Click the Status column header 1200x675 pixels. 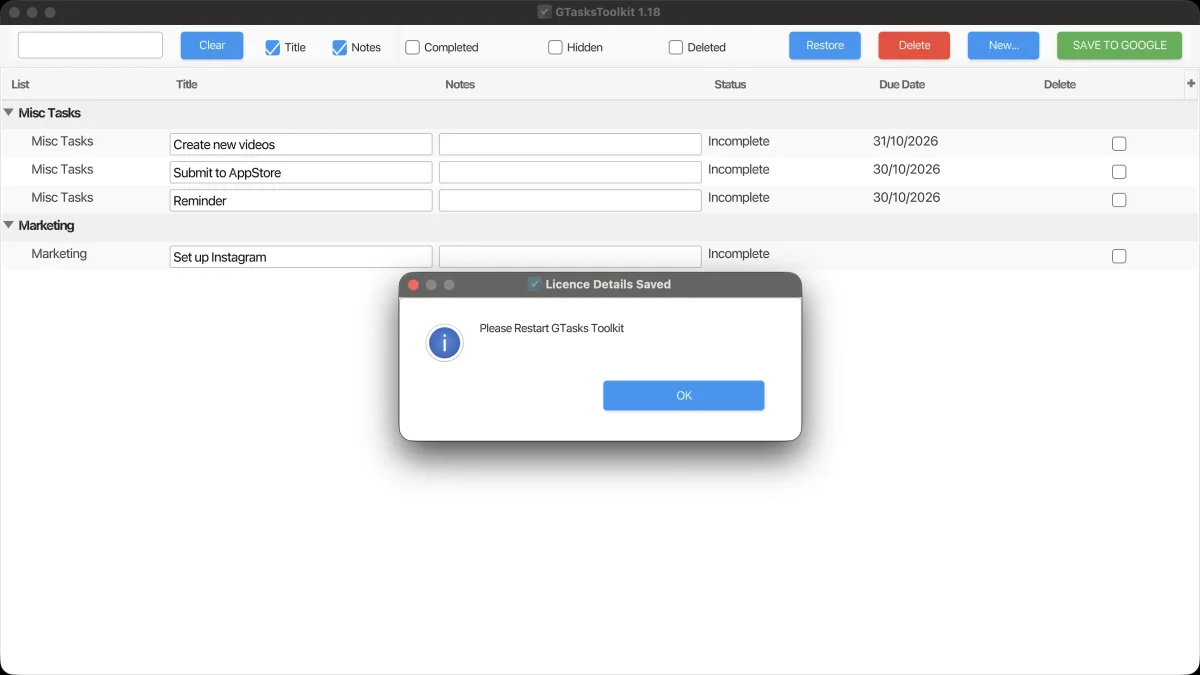730,85
